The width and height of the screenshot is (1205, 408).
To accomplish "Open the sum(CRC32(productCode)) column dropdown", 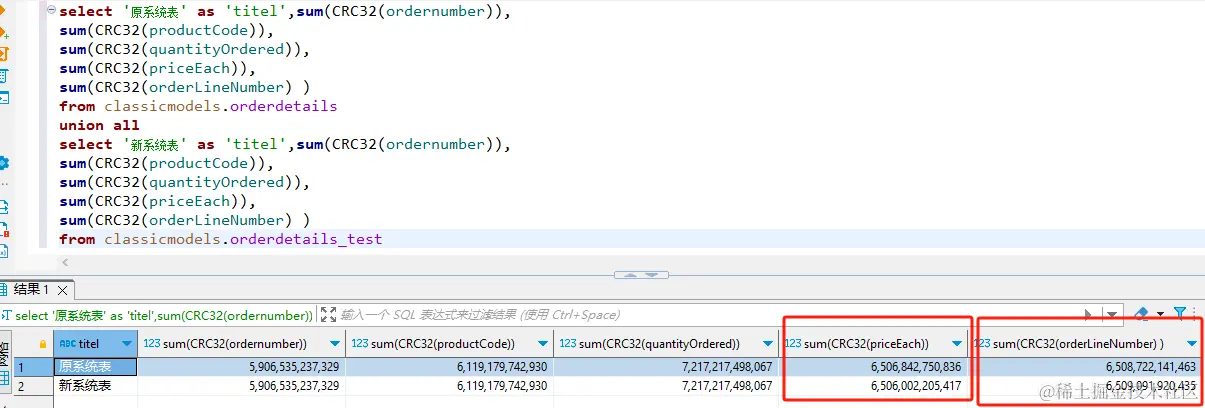I will [x=543, y=344].
